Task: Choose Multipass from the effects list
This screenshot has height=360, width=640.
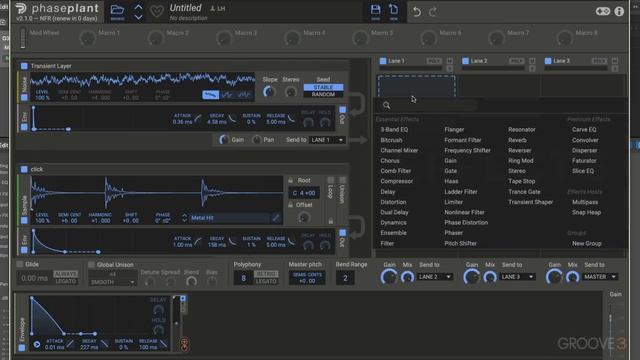Action: point(585,202)
